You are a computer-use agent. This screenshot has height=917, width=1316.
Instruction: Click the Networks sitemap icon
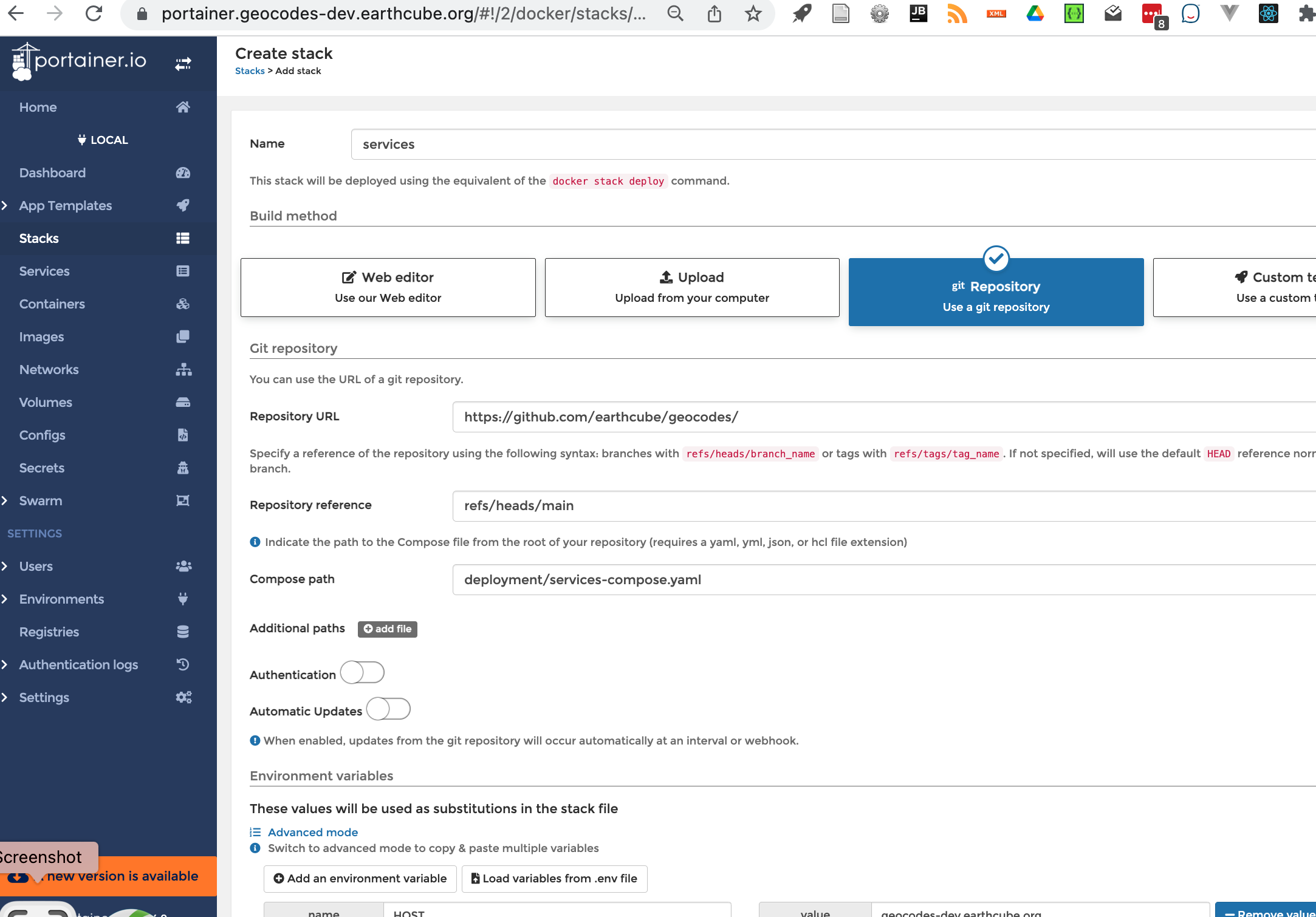pyautogui.click(x=183, y=369)
